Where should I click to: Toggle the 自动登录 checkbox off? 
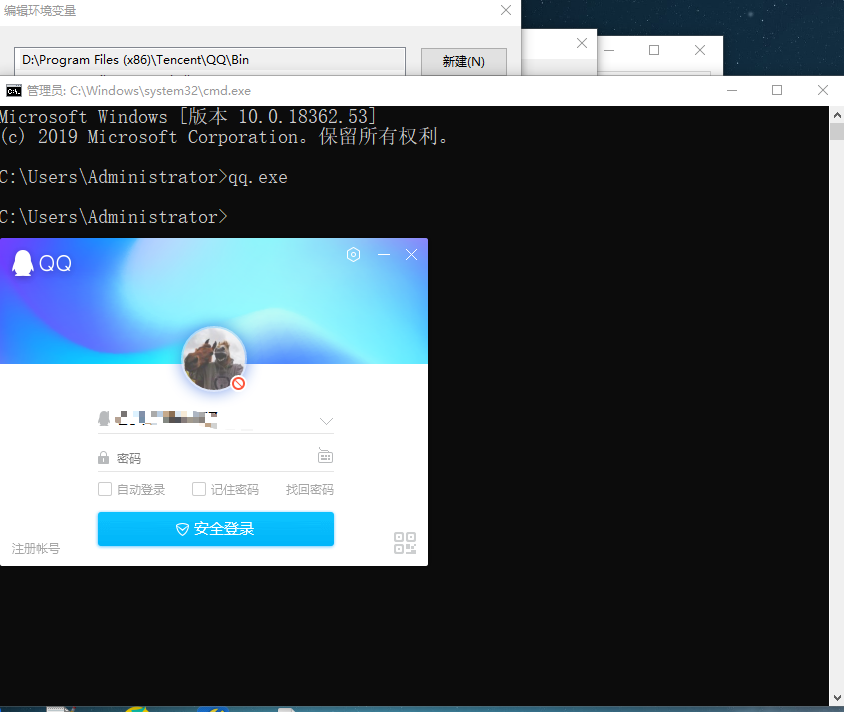(x=104, y=489)
